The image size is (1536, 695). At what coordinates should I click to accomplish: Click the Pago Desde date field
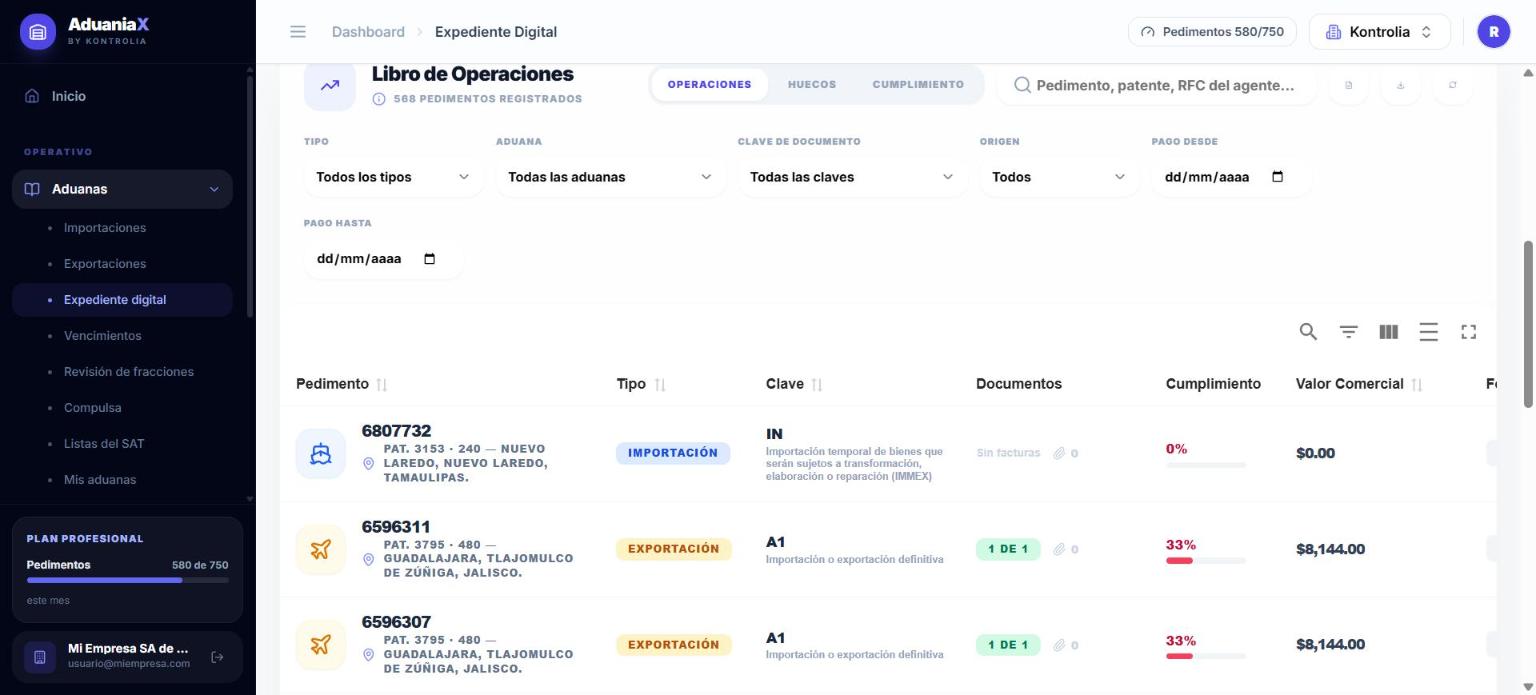click(1232, 177)
